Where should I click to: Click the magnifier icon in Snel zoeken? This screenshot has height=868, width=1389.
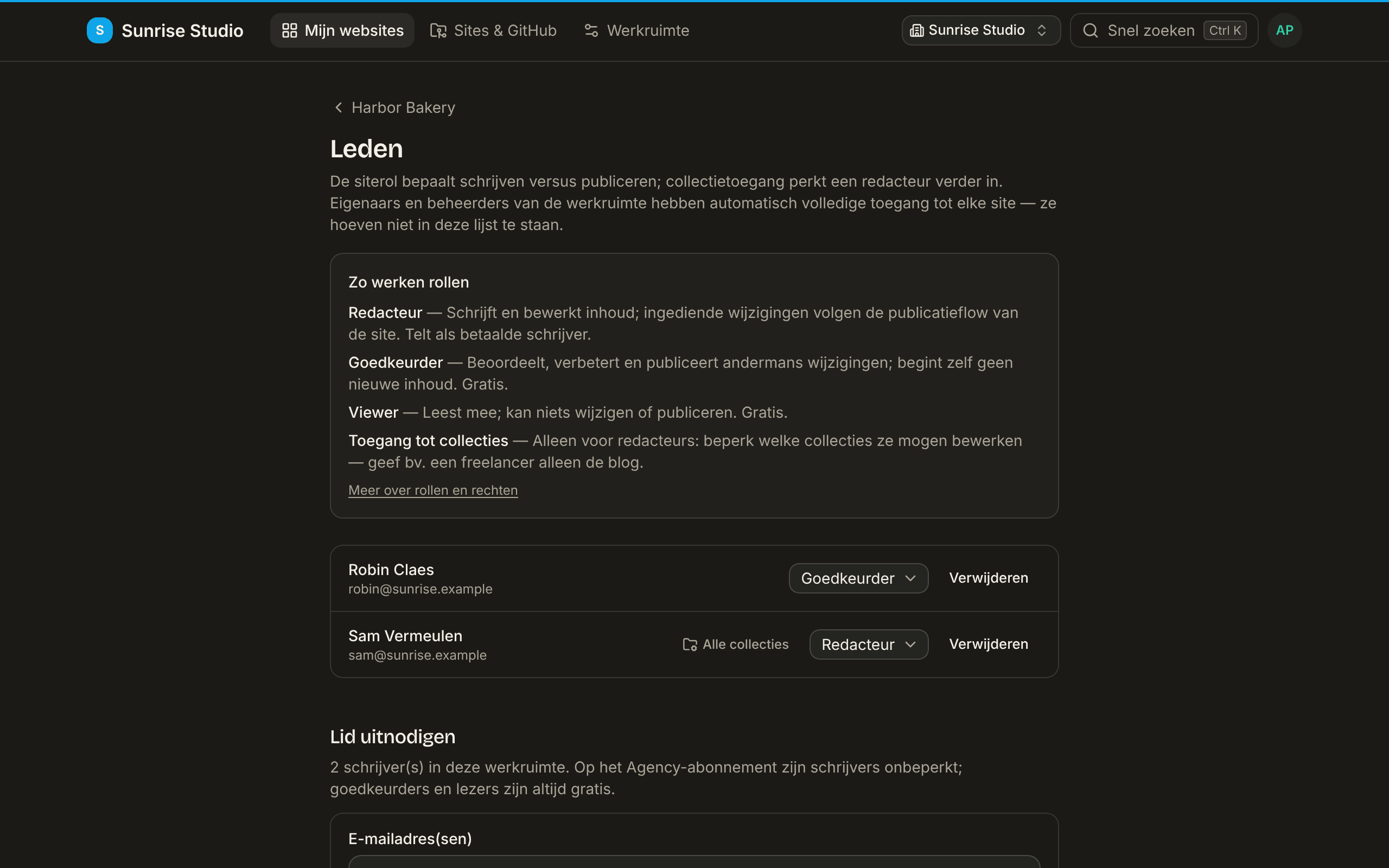(x=1091, y=30)
